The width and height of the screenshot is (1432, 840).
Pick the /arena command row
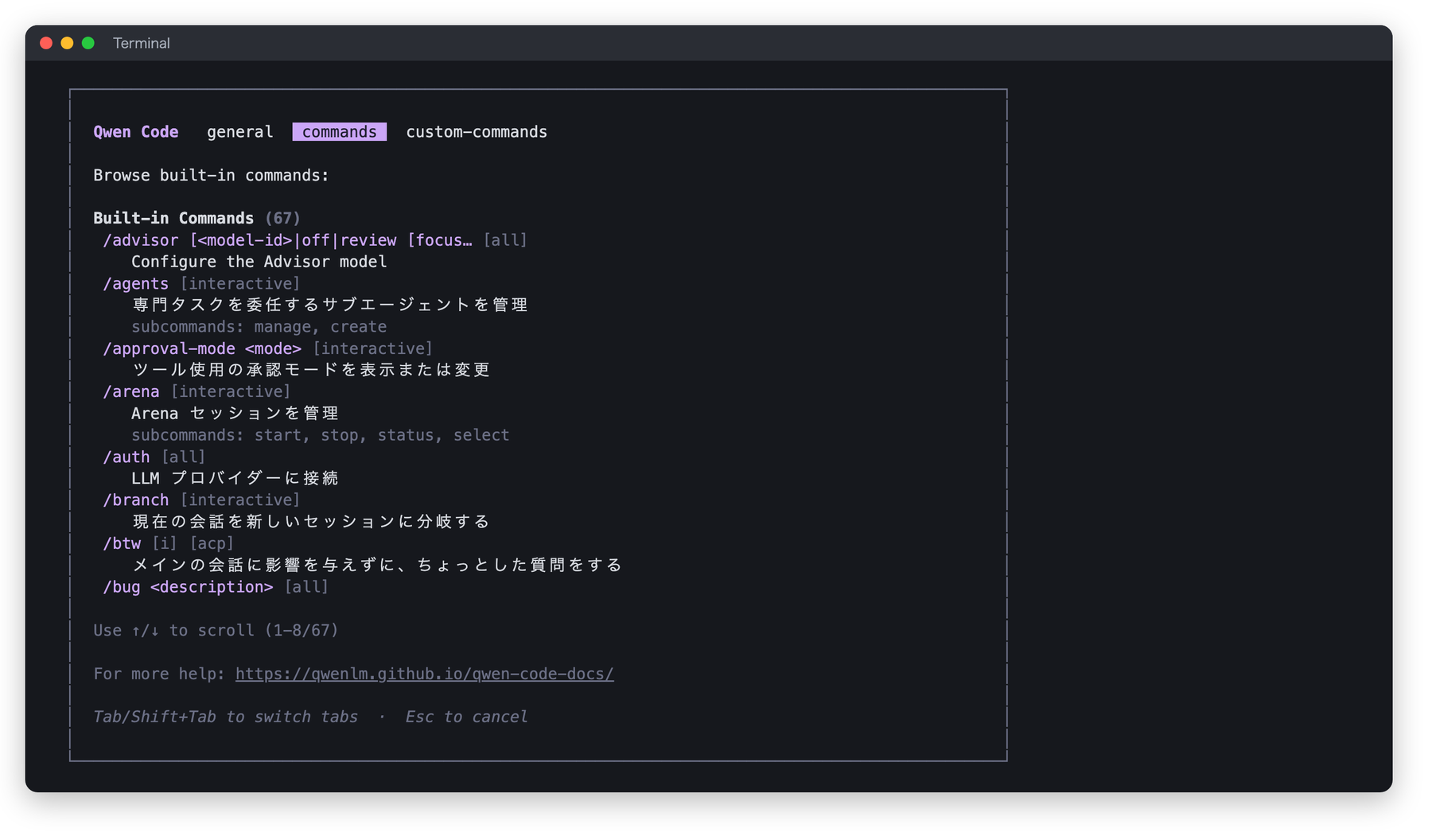coord(197,391)
